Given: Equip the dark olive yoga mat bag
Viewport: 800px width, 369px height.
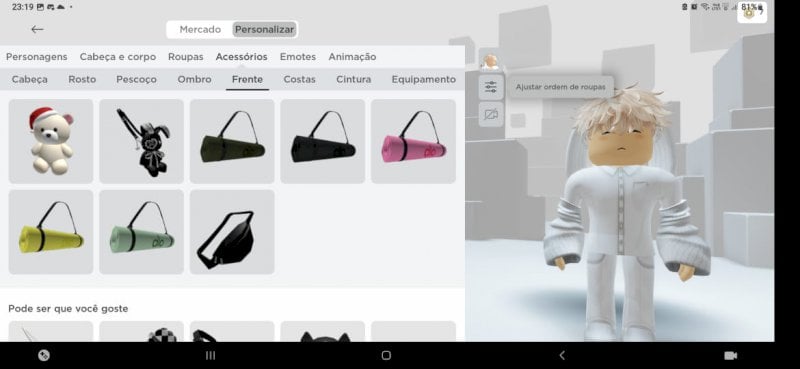Looking at the screenshot, I should 232,141.
